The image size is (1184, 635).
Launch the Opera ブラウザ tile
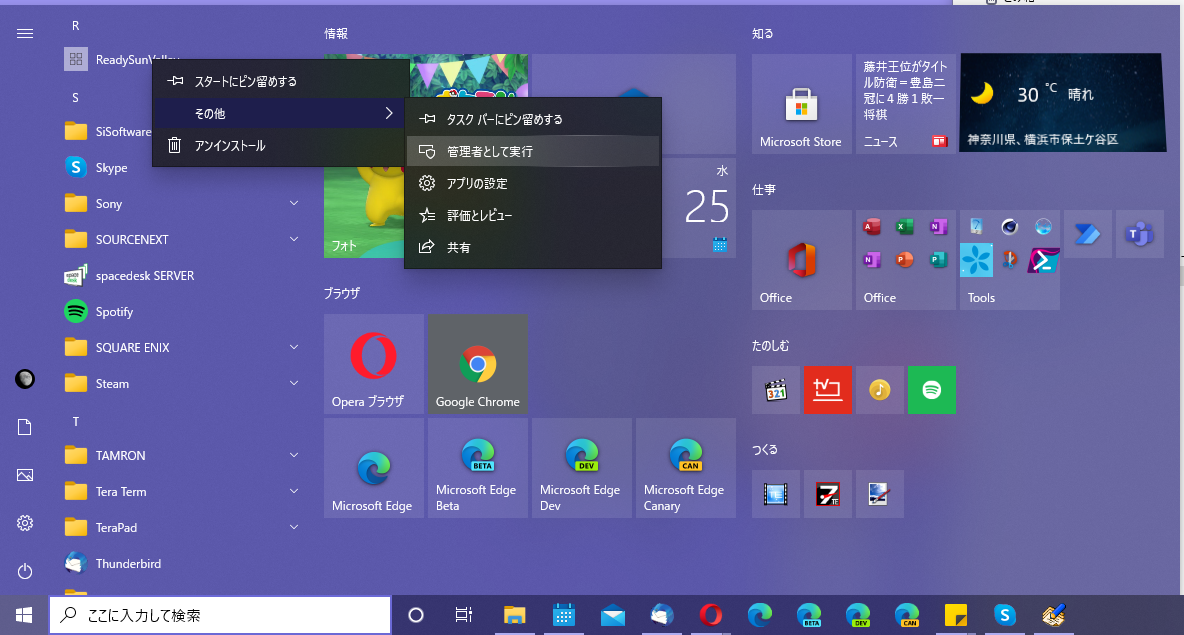coord(374,364)
